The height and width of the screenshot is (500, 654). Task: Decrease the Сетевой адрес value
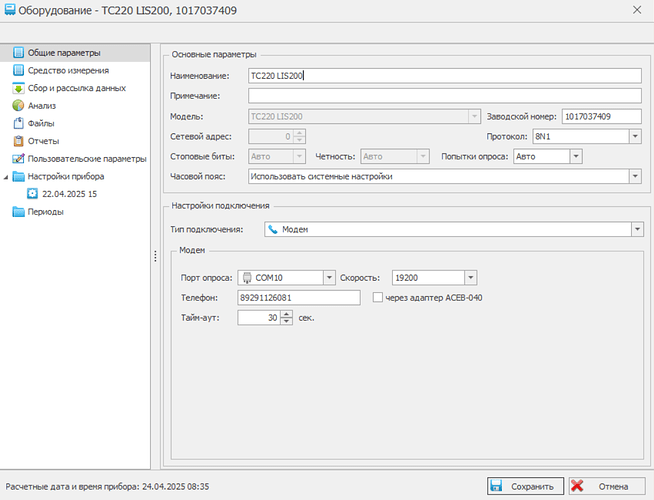299,140
